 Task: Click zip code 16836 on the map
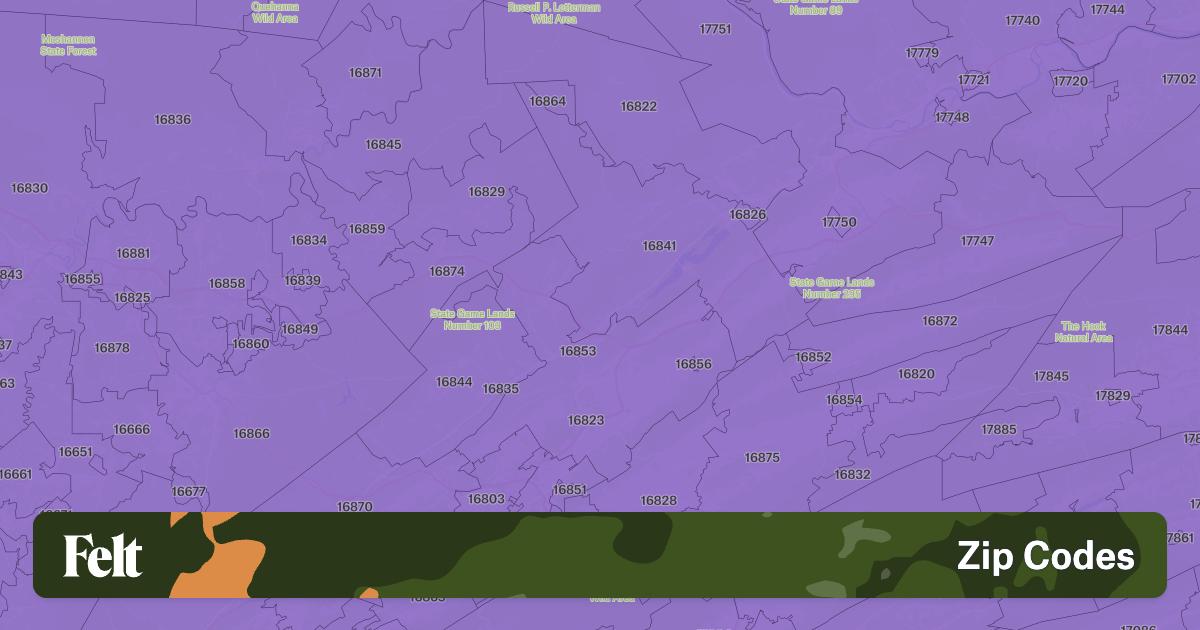coord(172,120)
